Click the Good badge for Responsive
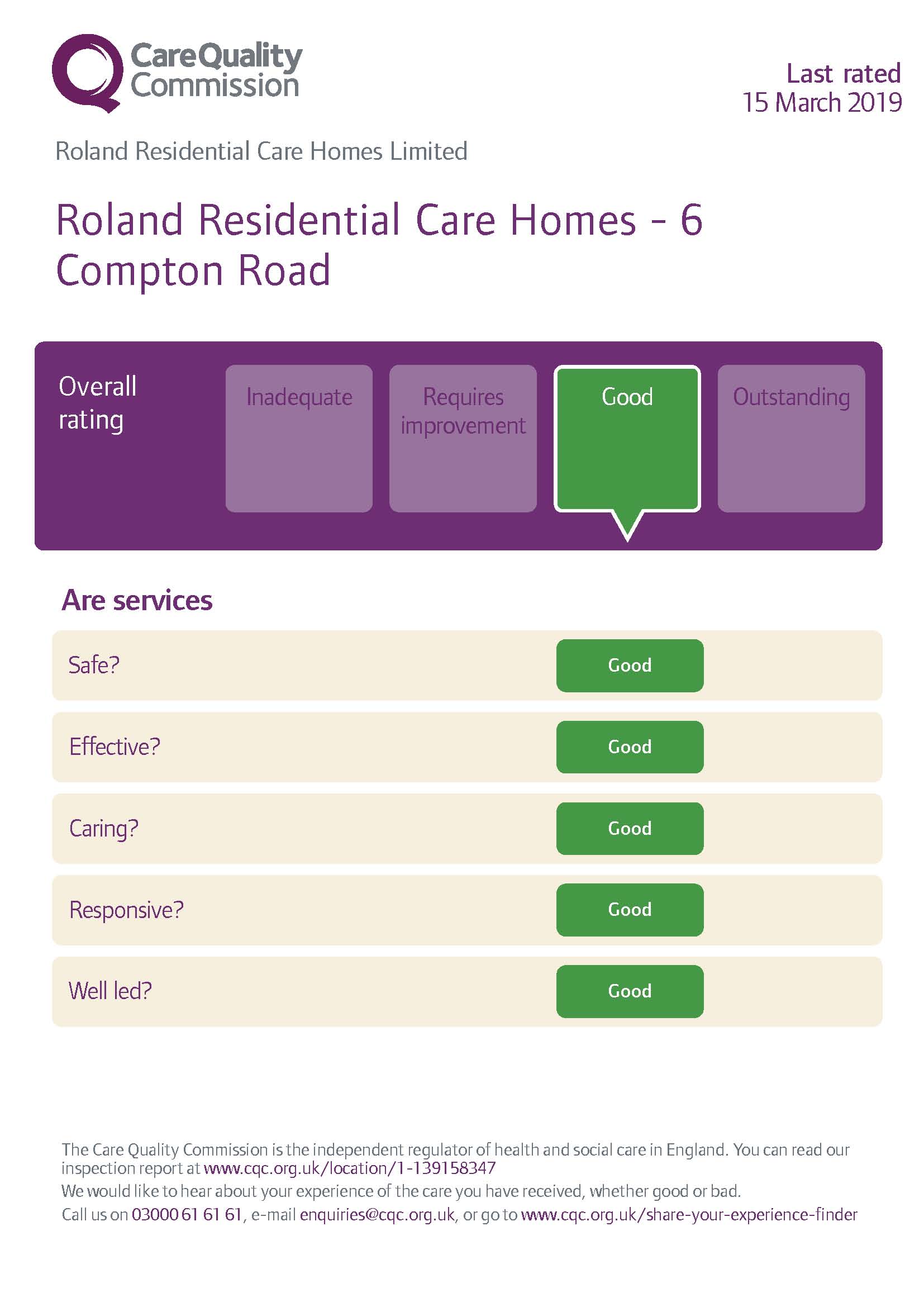 tap(629, 909)
